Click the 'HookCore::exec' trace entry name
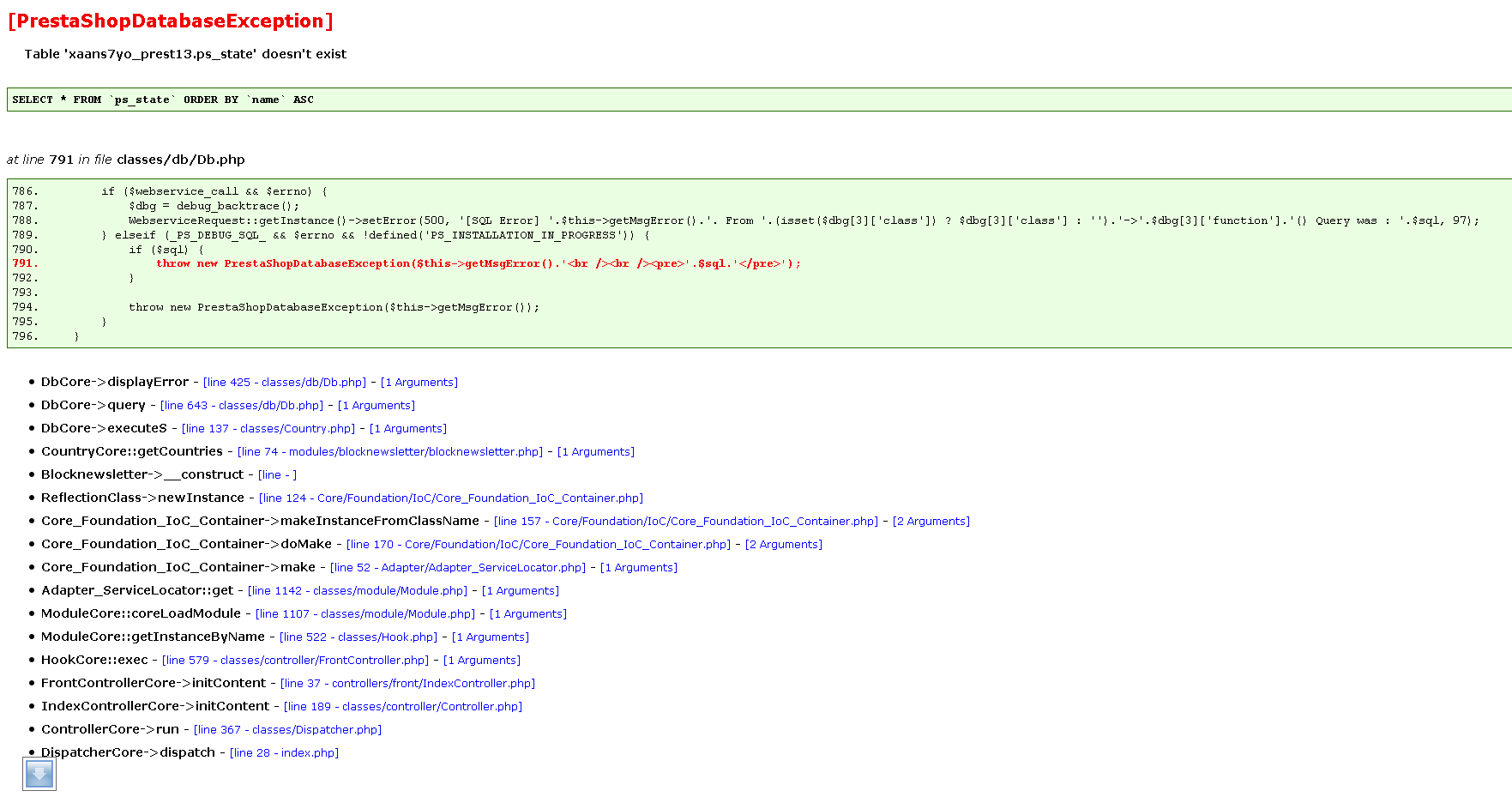 [x=94, y=660]
